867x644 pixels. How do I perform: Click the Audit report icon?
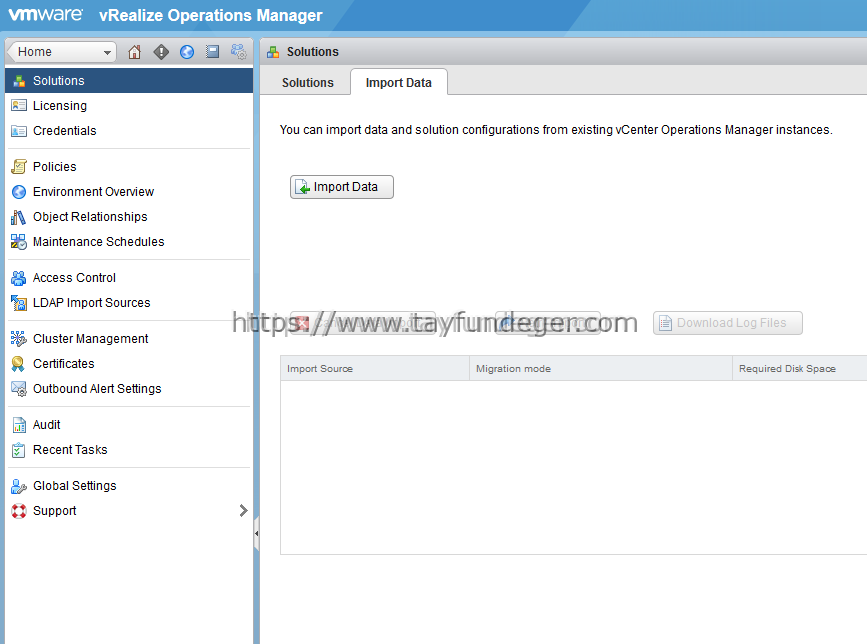pyautogui.click(x=19, y=425)
